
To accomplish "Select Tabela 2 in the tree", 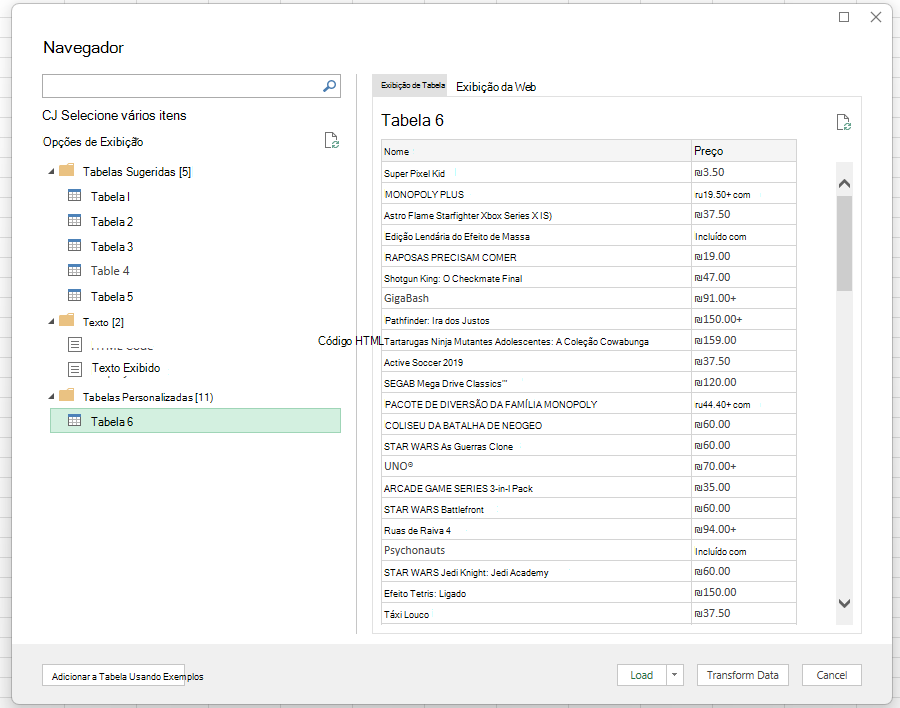I will [112, 222].
